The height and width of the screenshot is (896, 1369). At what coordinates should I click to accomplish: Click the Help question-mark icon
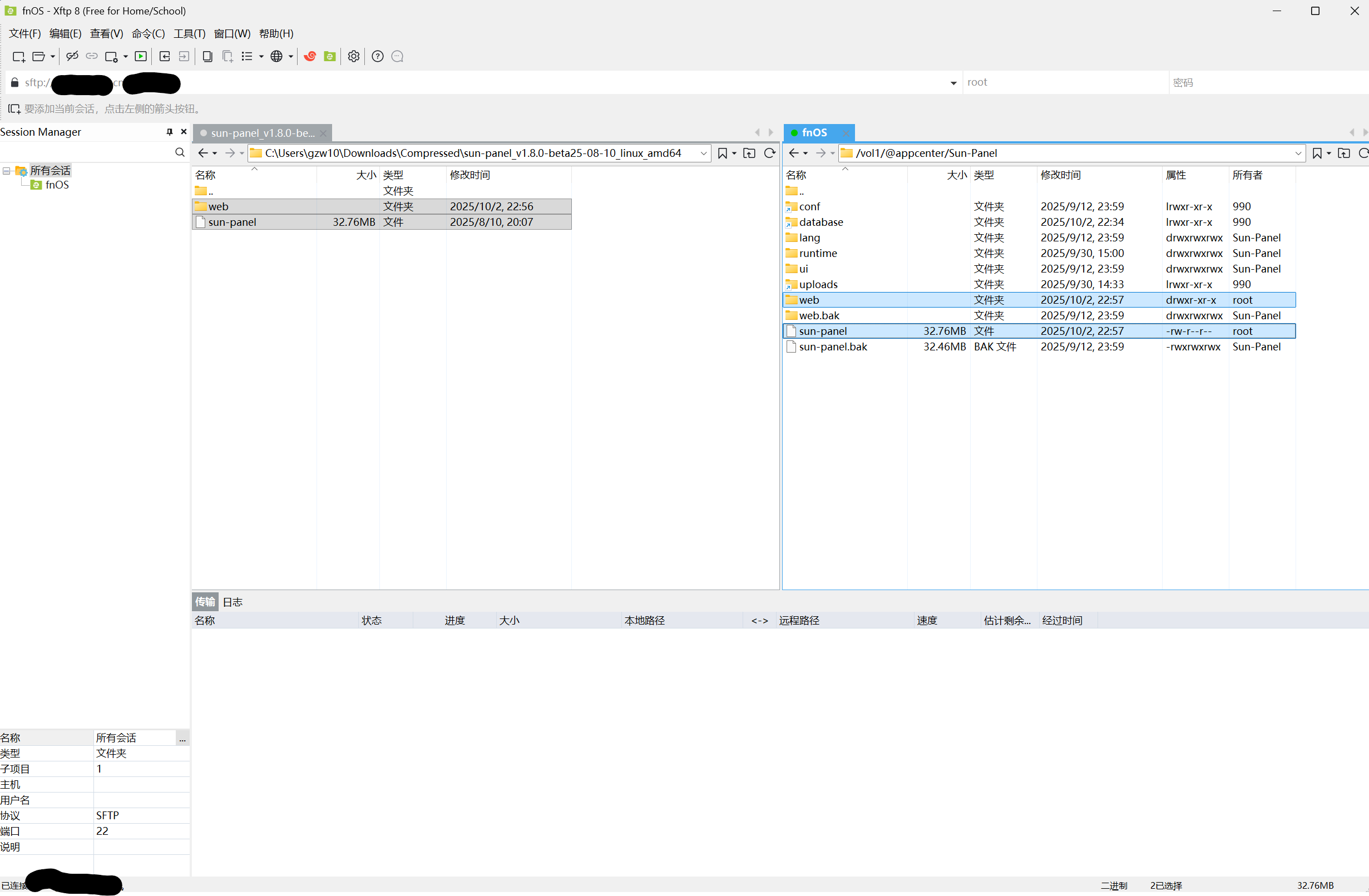(x=377, y=56)
